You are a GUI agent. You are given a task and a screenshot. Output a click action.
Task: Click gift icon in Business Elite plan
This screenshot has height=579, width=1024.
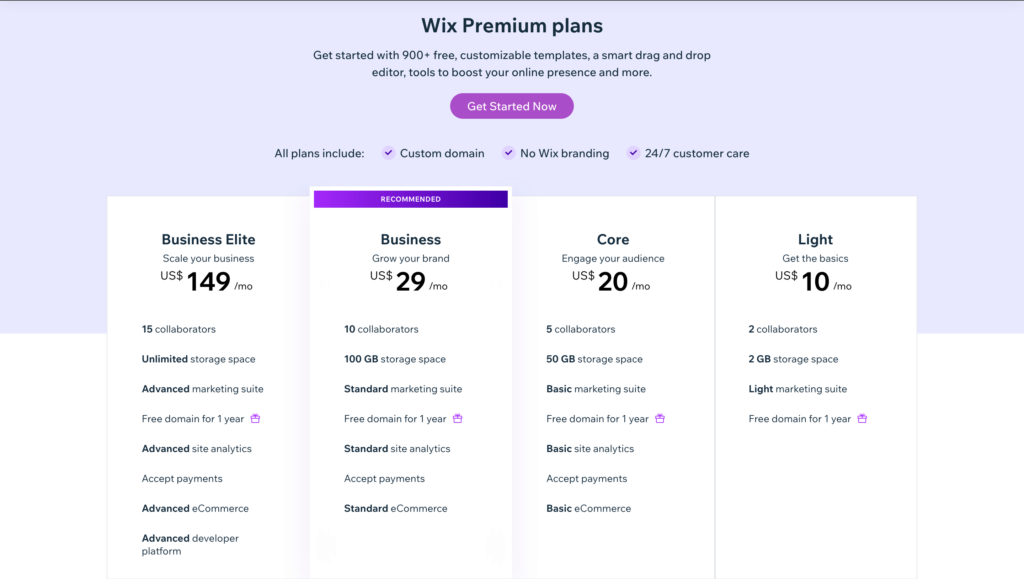255,418
